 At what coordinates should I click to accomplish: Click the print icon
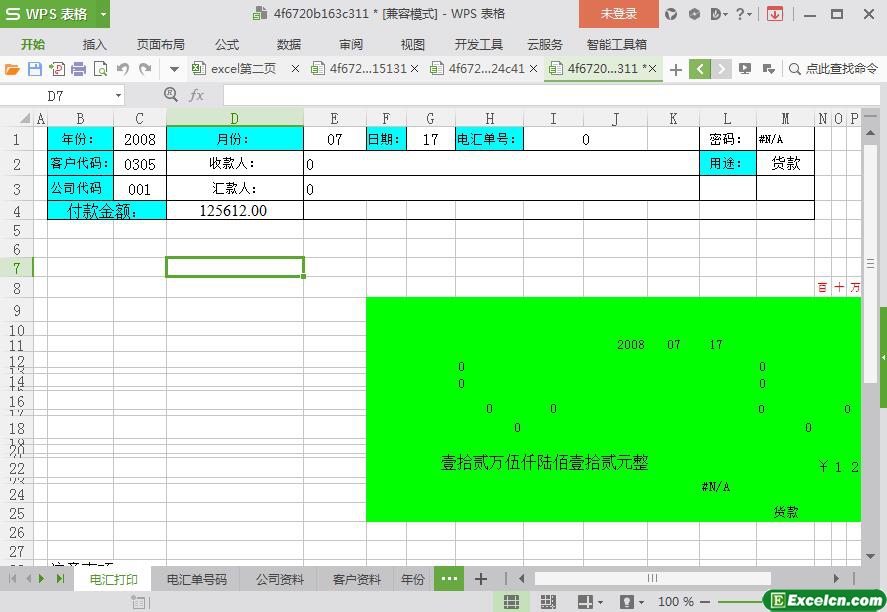[78, 69]
